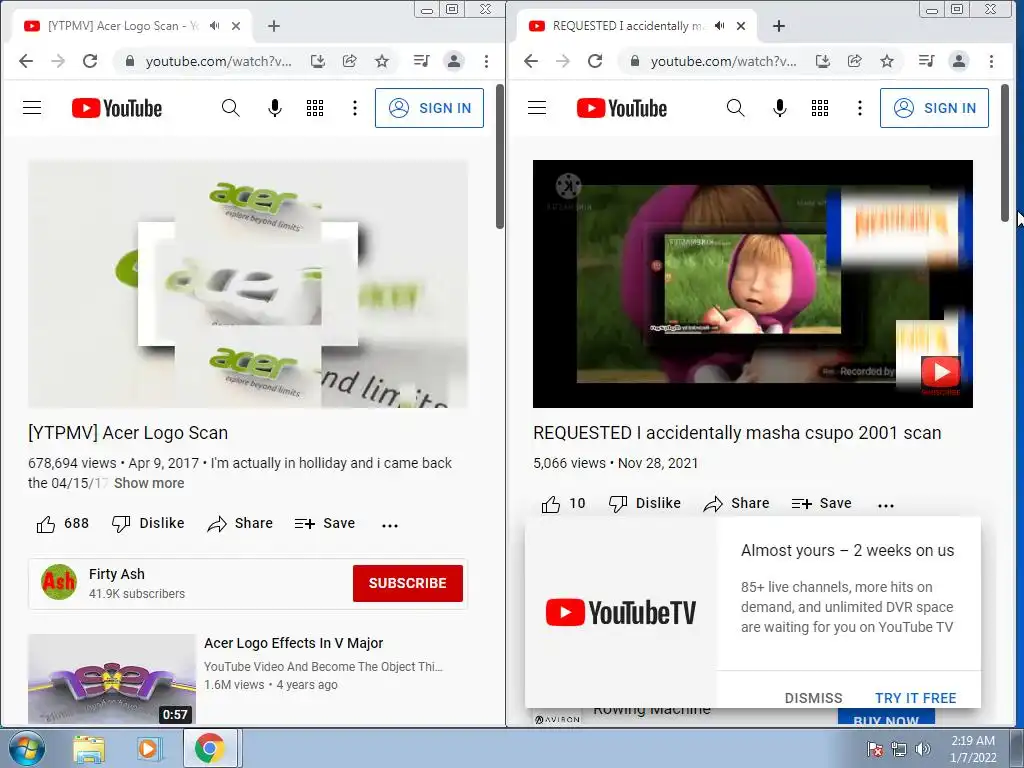Reload page in right Chrome window
The image size is (1024, 768).
point(595,61)
